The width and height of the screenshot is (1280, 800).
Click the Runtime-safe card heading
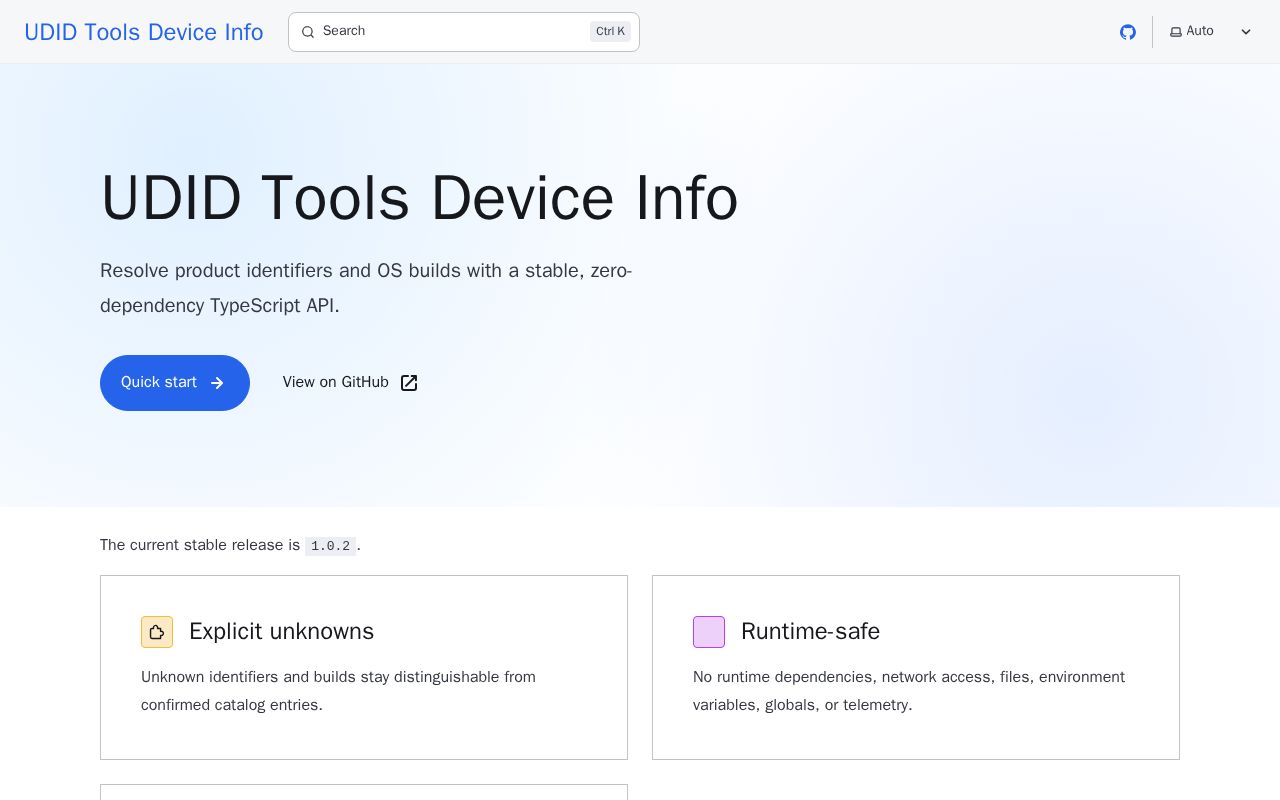click(810, 632)
